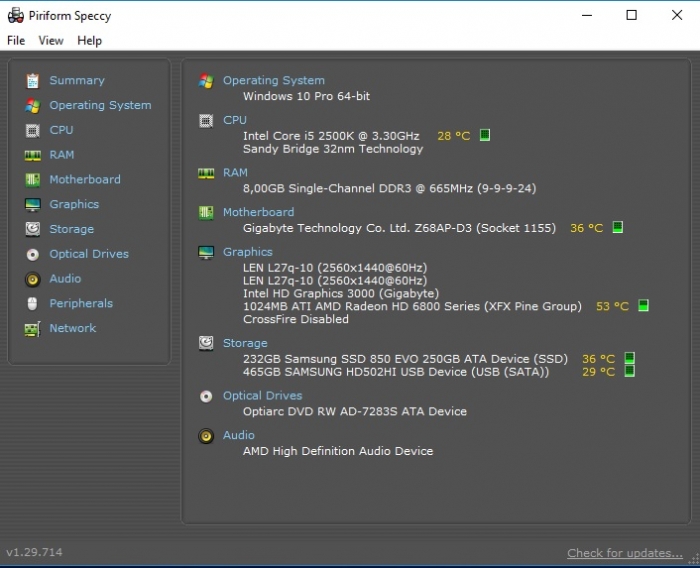
Task: Click the AMD Radeon HD 6800 Series line
Action: pos(412,306)
